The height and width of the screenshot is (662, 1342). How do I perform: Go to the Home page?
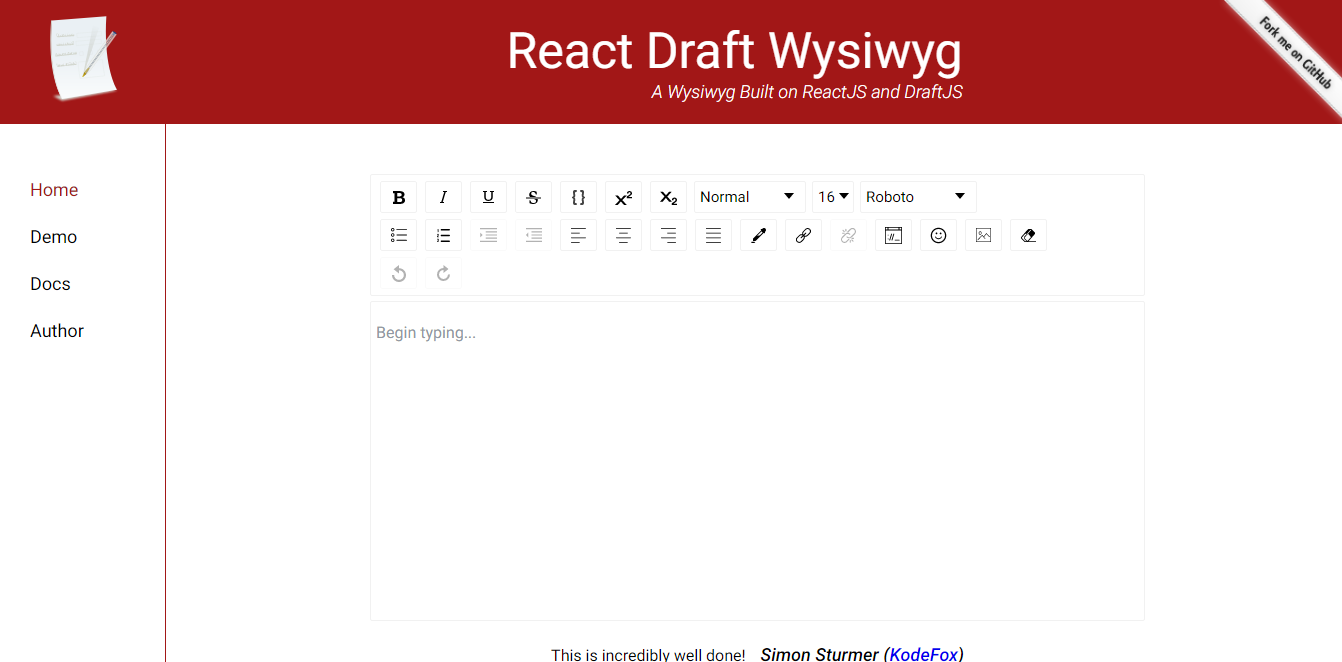(54, 190)
